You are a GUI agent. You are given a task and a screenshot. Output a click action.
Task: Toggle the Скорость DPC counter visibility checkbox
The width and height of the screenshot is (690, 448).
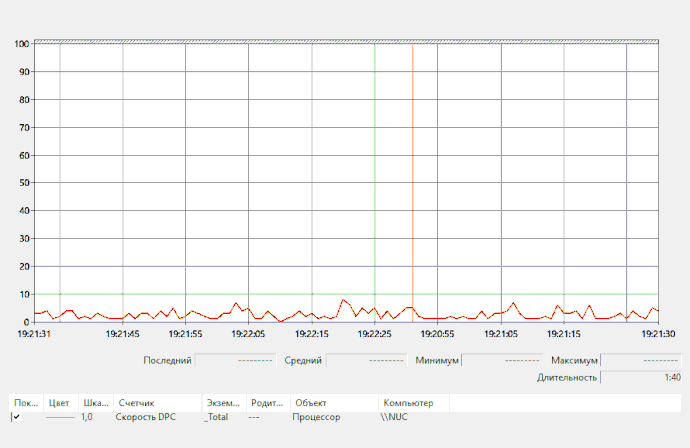(17, 417)
